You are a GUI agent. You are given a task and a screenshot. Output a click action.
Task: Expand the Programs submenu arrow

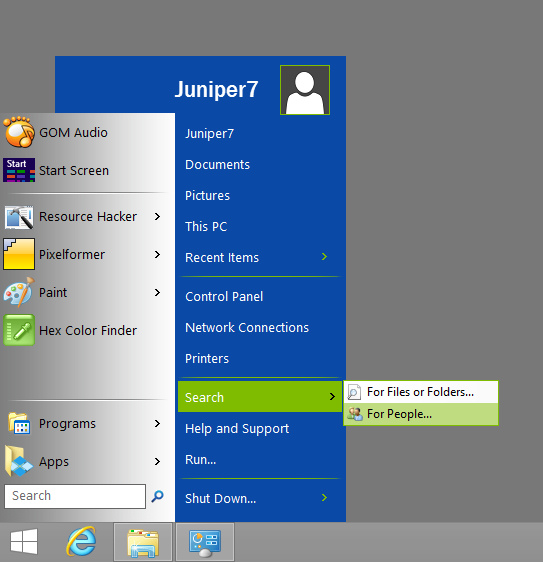[x=157, y=423]
